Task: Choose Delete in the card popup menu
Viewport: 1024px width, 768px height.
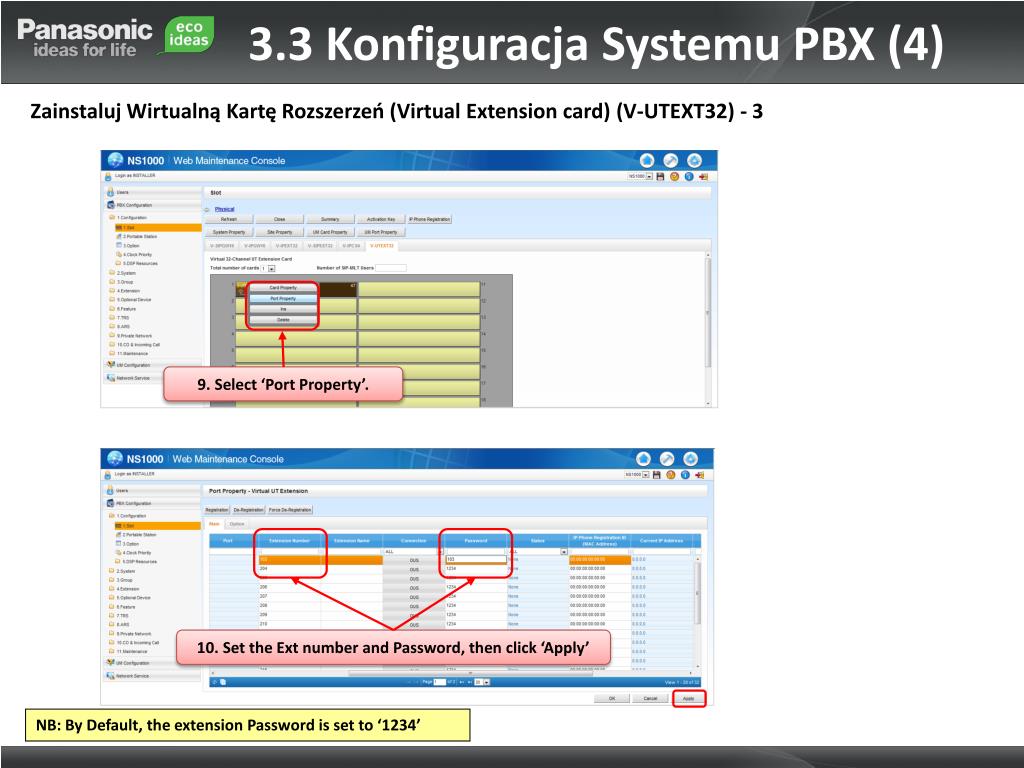Action: click(x=283, y=320)
